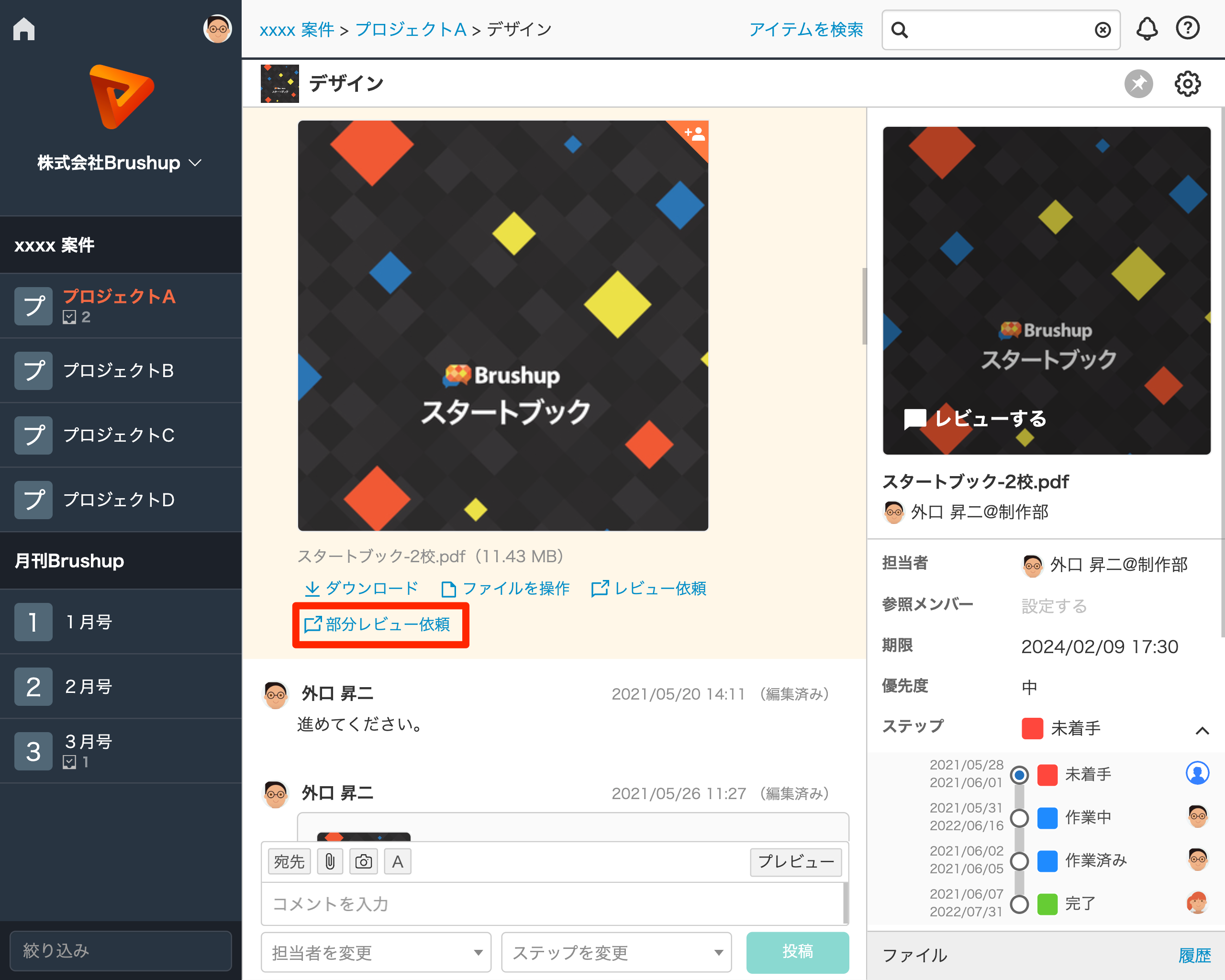Open the 担当者を変更 dropdown
The width and height of the screenshot is (1225, 980).
point(375,953)
